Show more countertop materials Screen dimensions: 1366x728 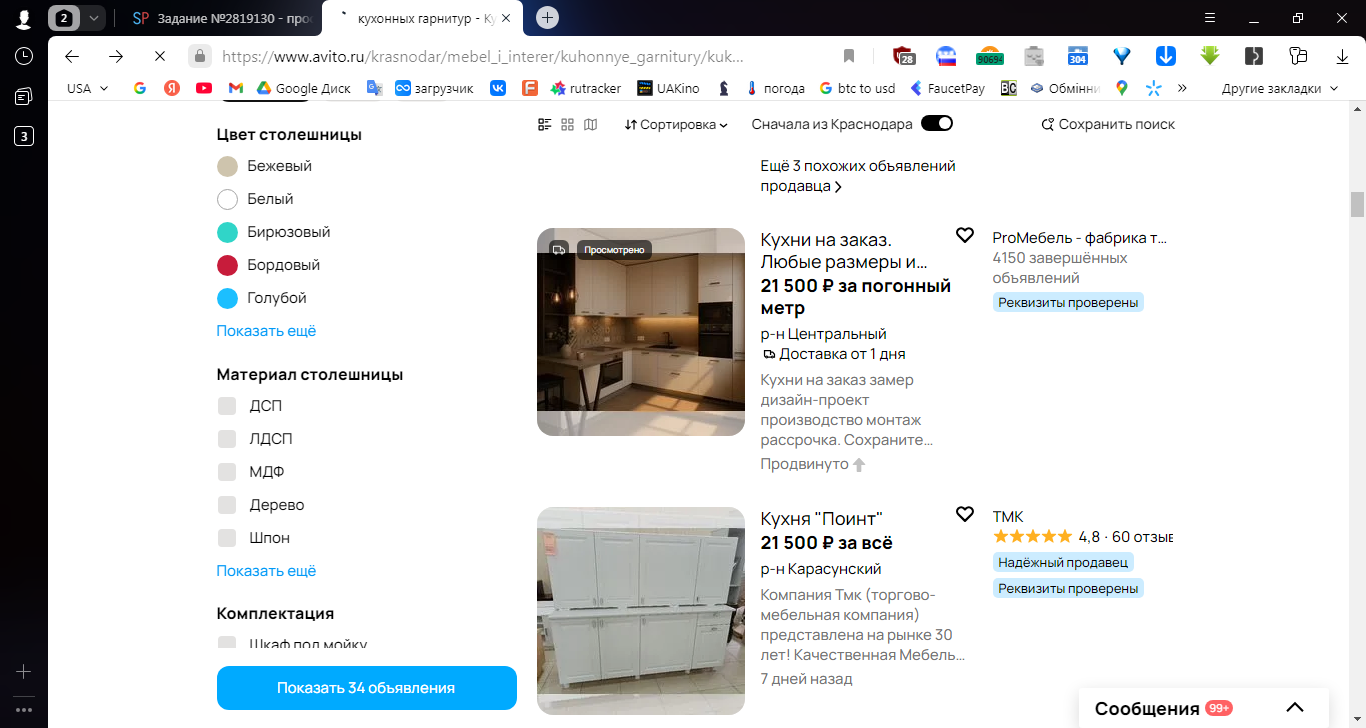pyautogui.click(x=266, y=571)
